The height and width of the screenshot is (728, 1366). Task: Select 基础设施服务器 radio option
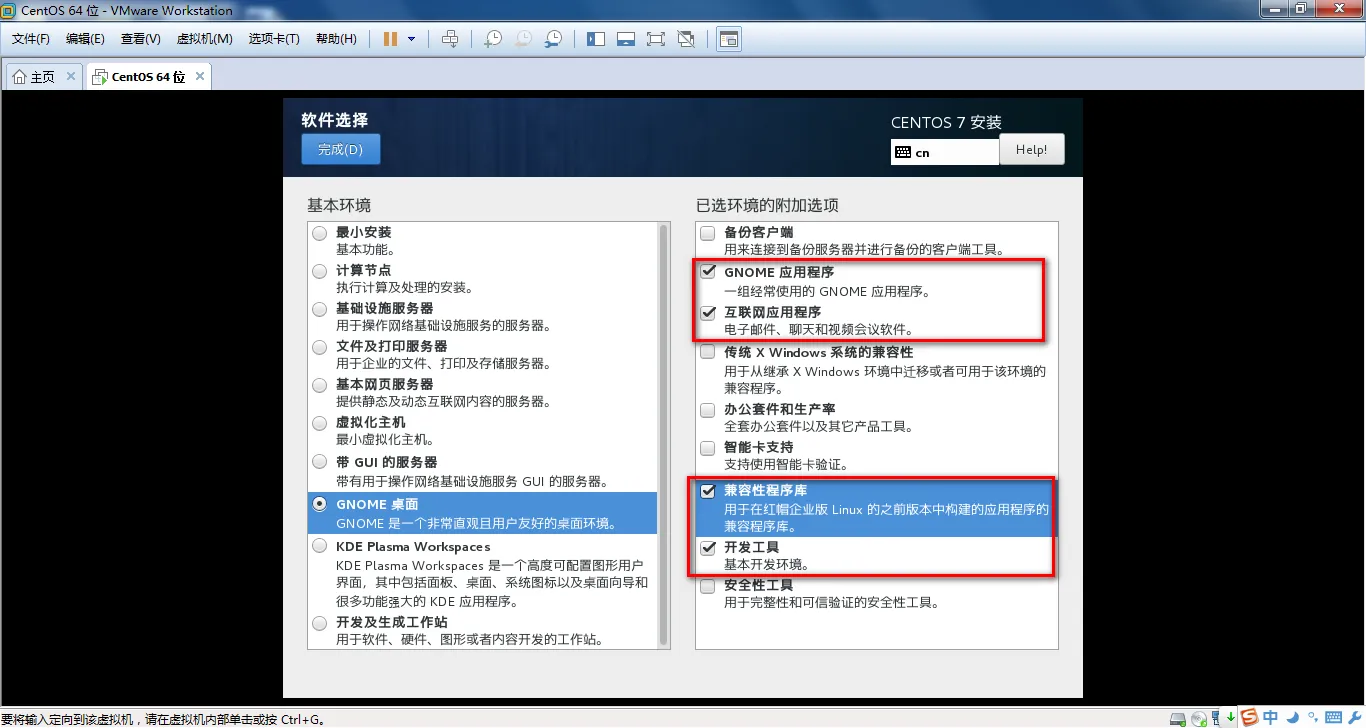click(x=319, y=309)
